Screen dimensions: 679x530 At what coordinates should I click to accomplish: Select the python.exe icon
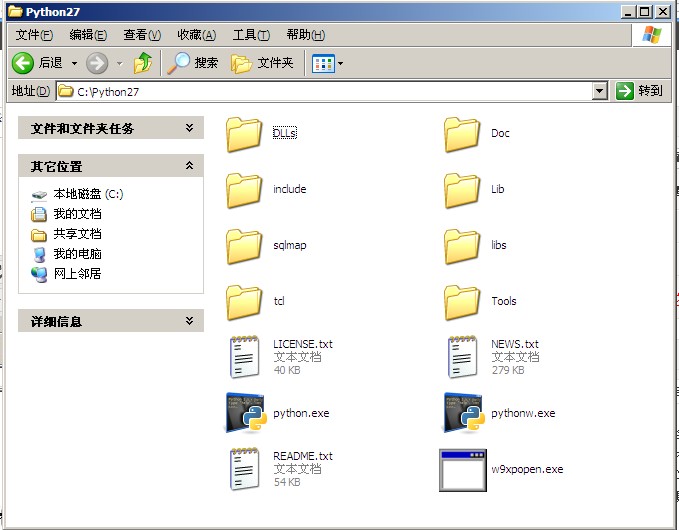click(246, 413)
